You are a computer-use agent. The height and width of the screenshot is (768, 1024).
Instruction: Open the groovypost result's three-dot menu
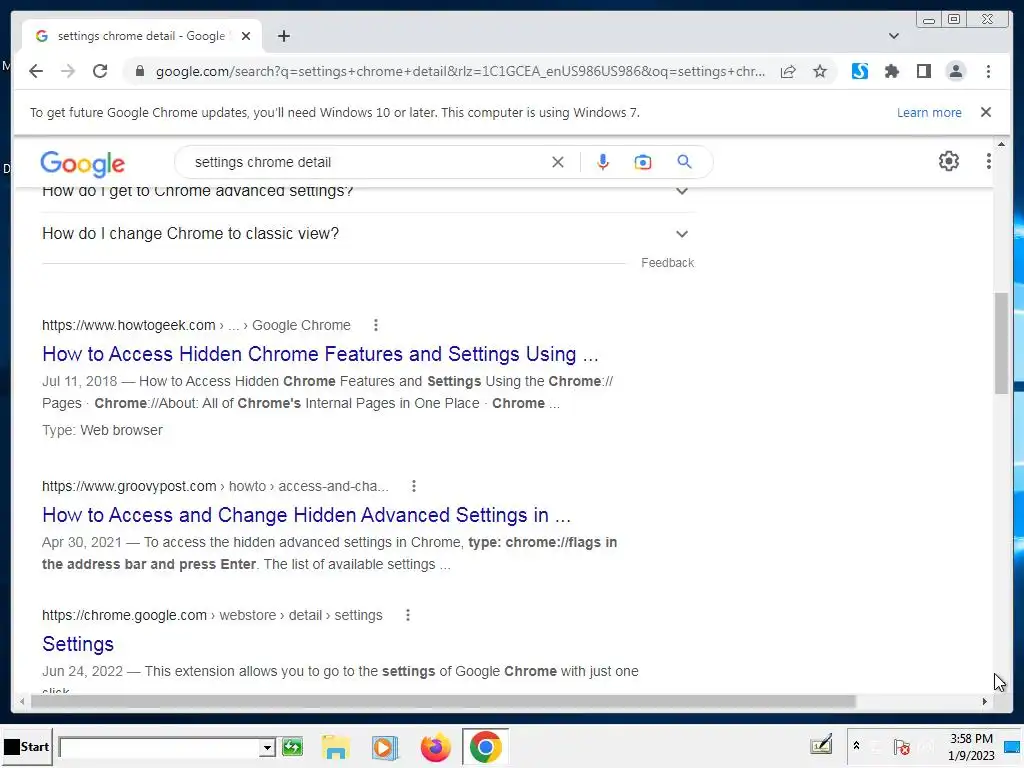413,487
